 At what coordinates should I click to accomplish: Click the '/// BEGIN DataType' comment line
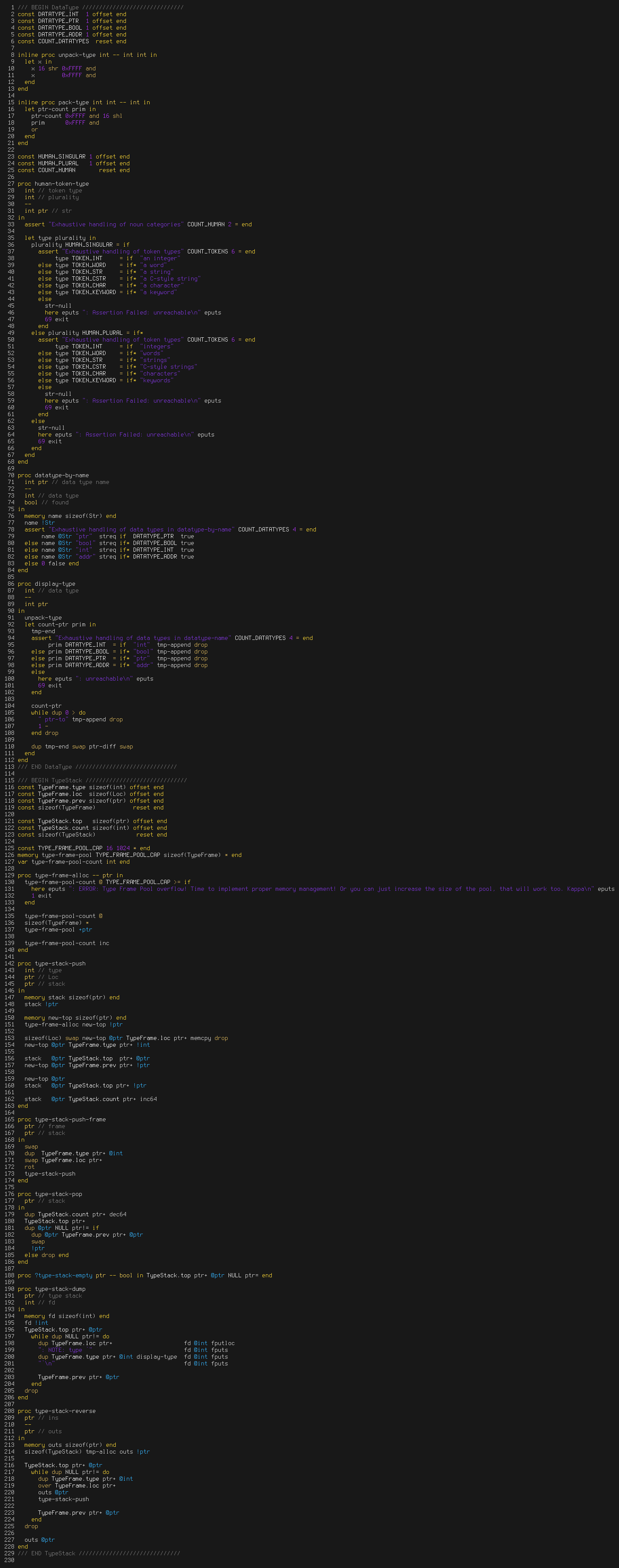click(100, 7)
